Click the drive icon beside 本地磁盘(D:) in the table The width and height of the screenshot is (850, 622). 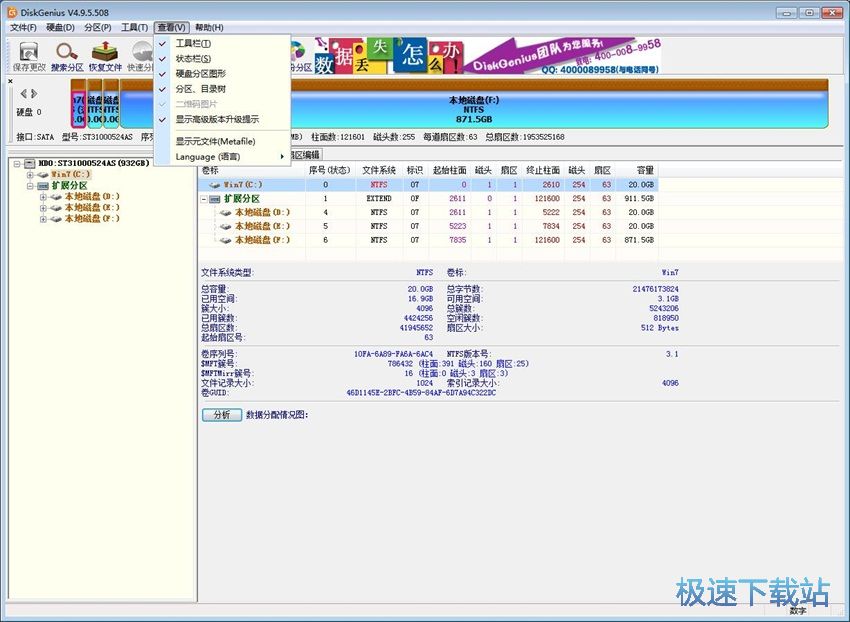pyautogui.click(x=226, y=213)
